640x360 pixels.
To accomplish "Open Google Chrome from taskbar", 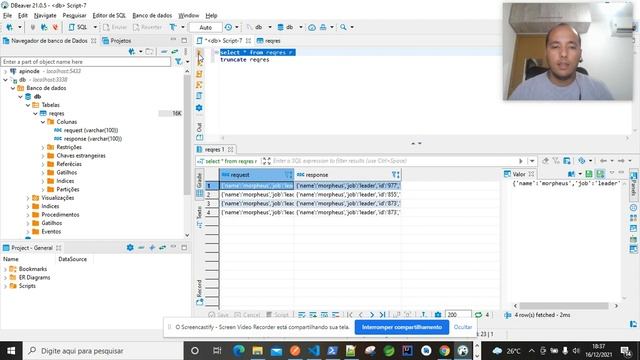I will [x=444, y=351].
